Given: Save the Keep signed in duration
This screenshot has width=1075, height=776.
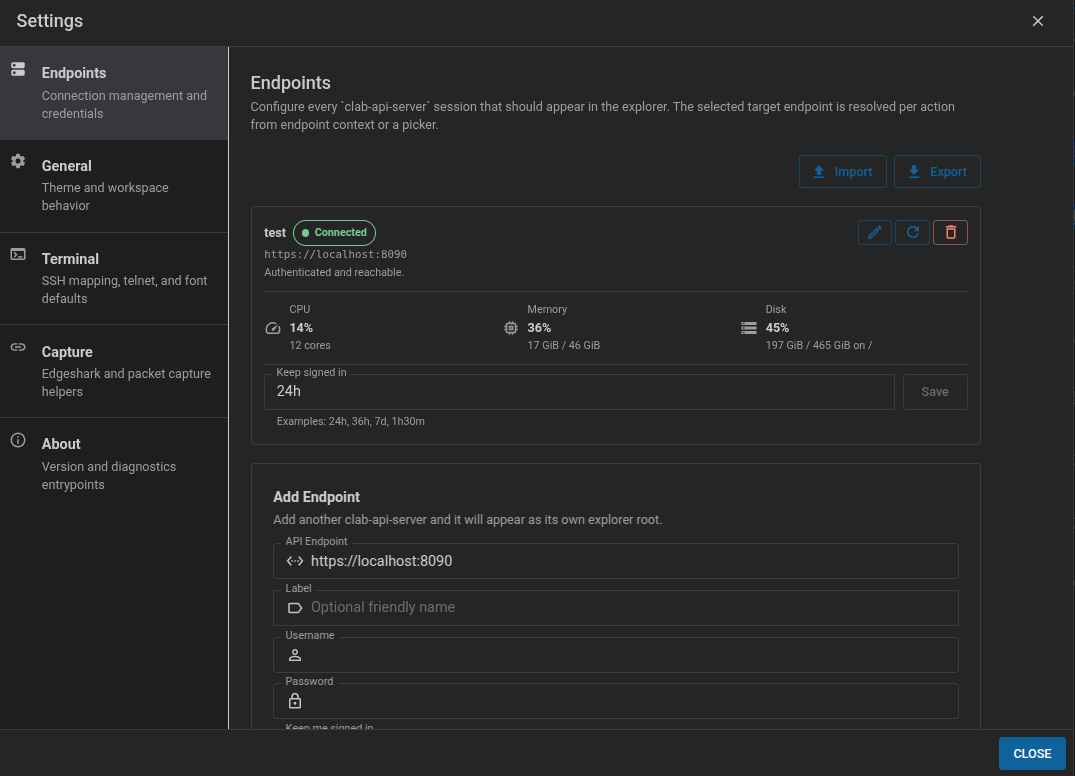Looking at the screenshot, I should (934, 391).
